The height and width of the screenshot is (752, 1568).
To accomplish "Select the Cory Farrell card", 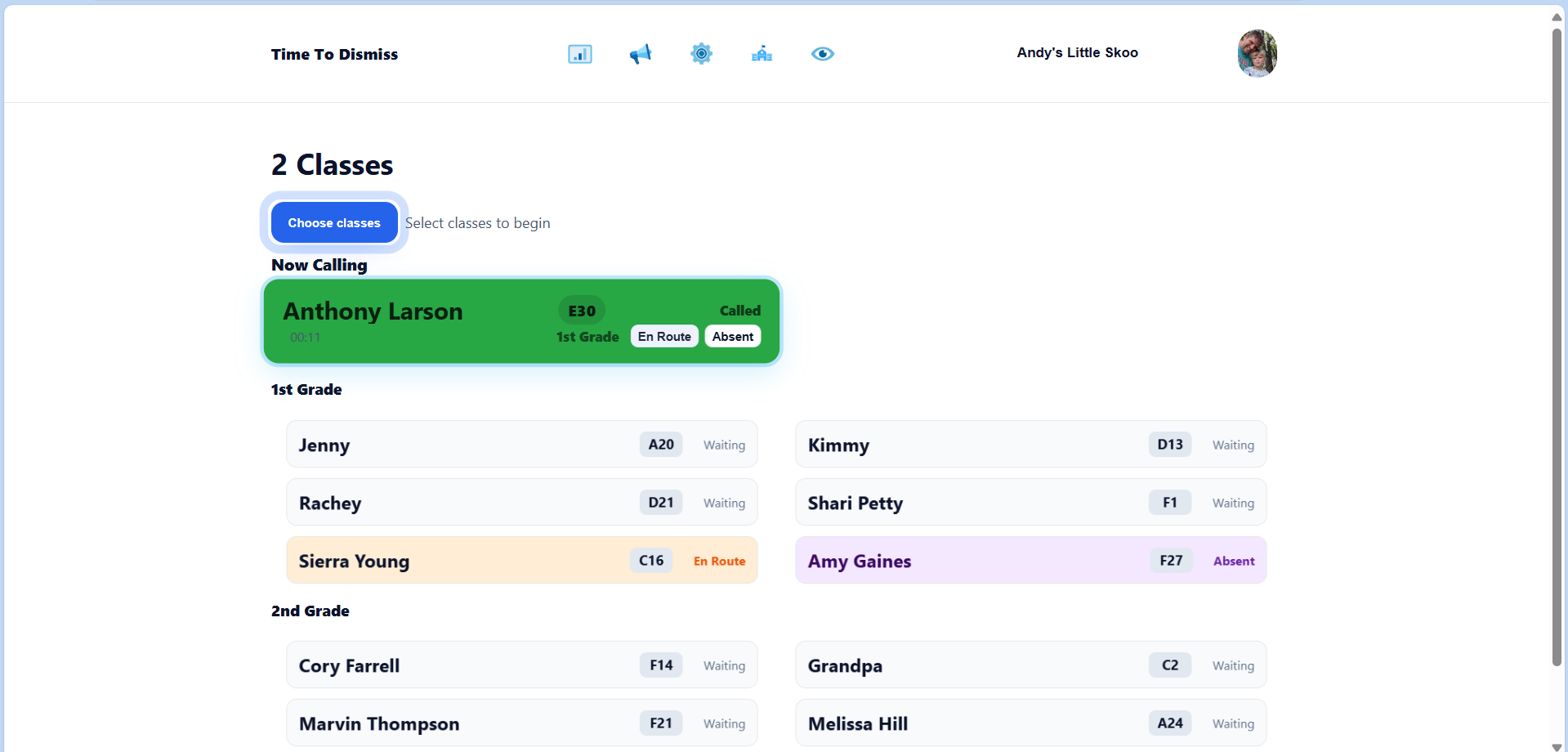I will click(521, 665).
